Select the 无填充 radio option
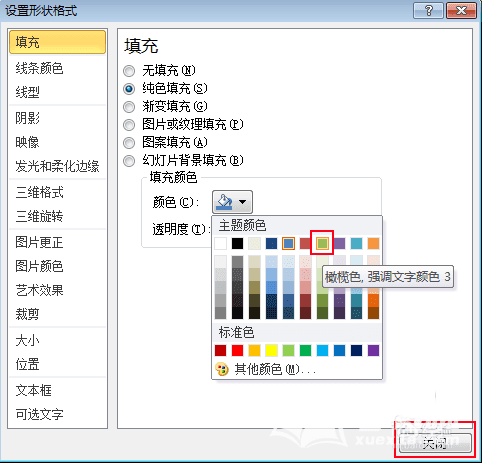 pos(129,71)
